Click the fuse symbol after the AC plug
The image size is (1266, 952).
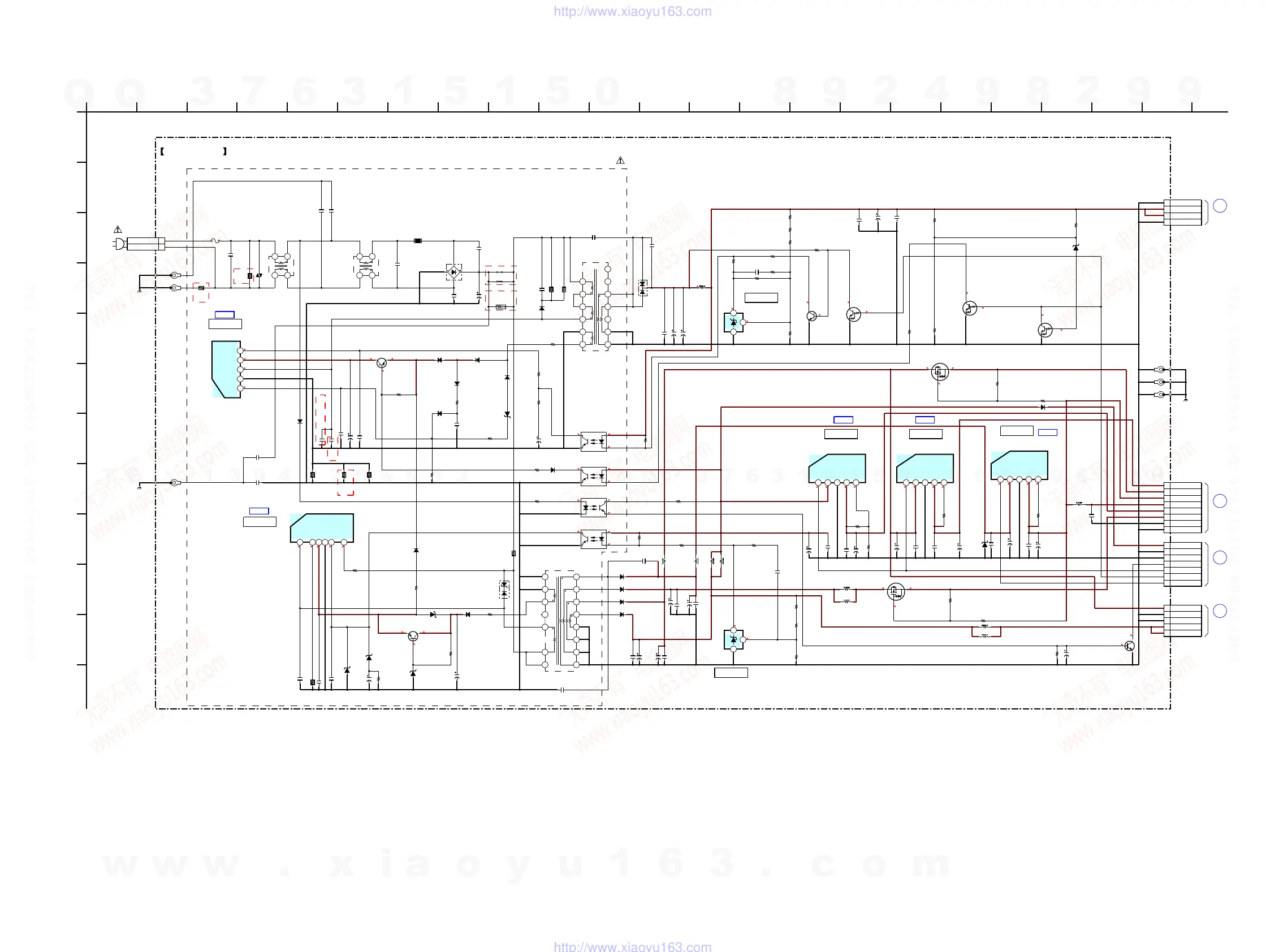point(215,241)
